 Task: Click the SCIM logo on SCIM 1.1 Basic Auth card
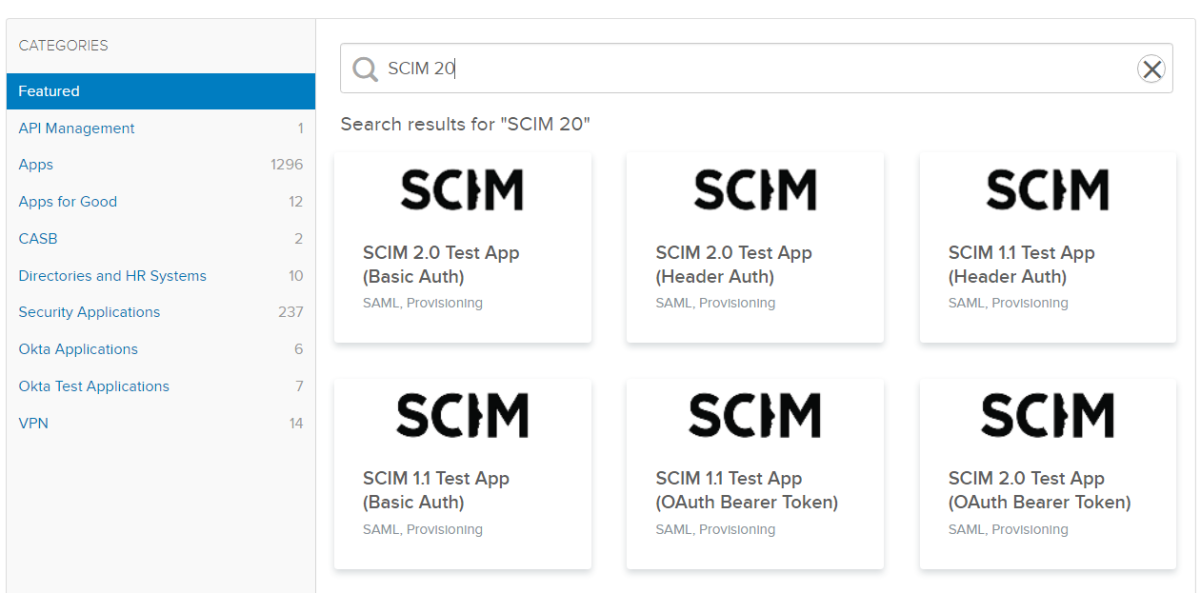(462, 415)
